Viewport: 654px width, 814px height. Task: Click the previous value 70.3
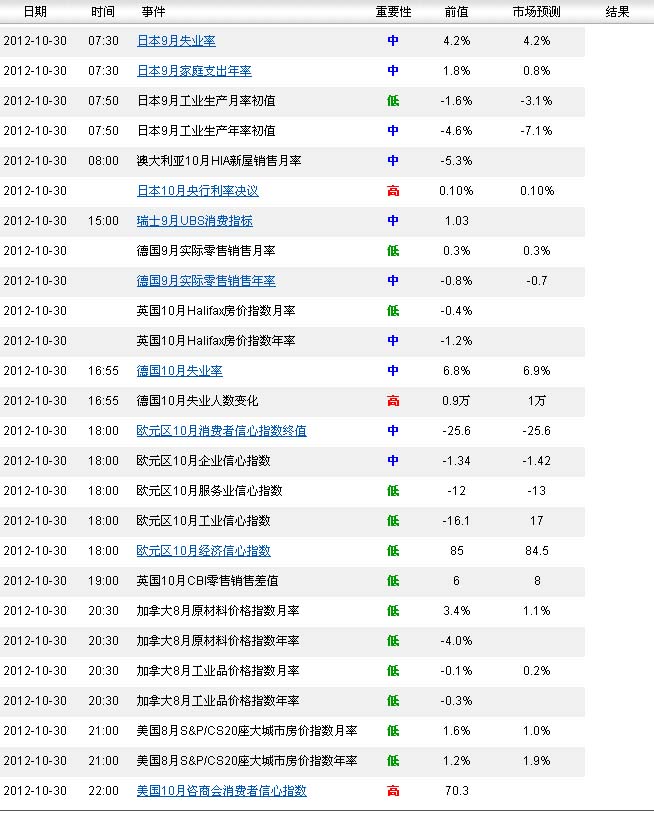click(x=457, y=791)
